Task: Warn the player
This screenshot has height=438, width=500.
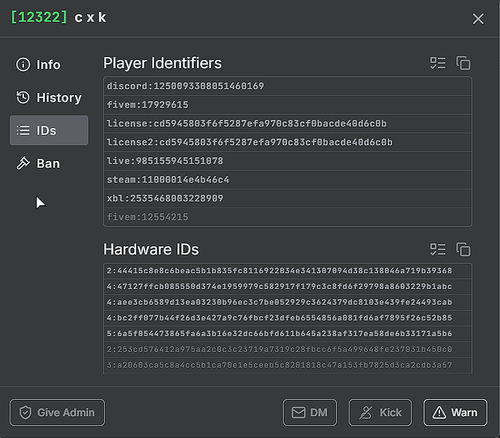Action: pos(455,413)
